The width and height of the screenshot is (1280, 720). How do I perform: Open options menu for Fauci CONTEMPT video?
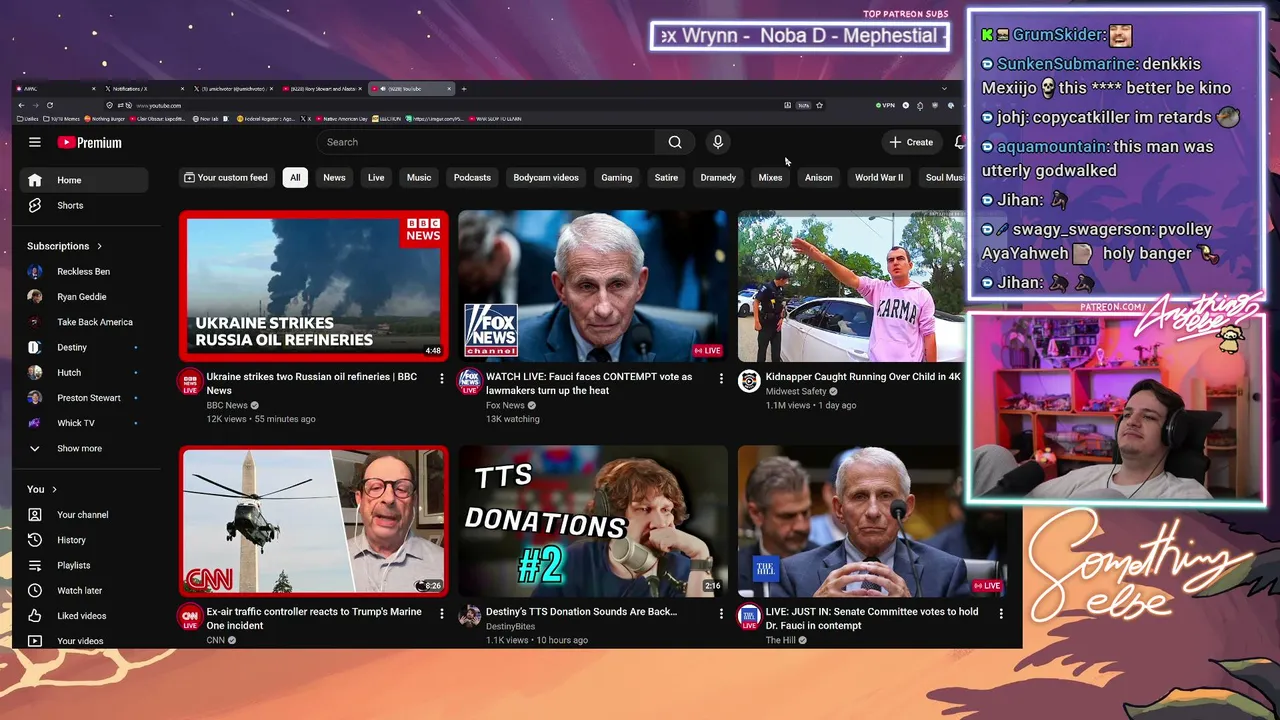(x=721, y=378)
